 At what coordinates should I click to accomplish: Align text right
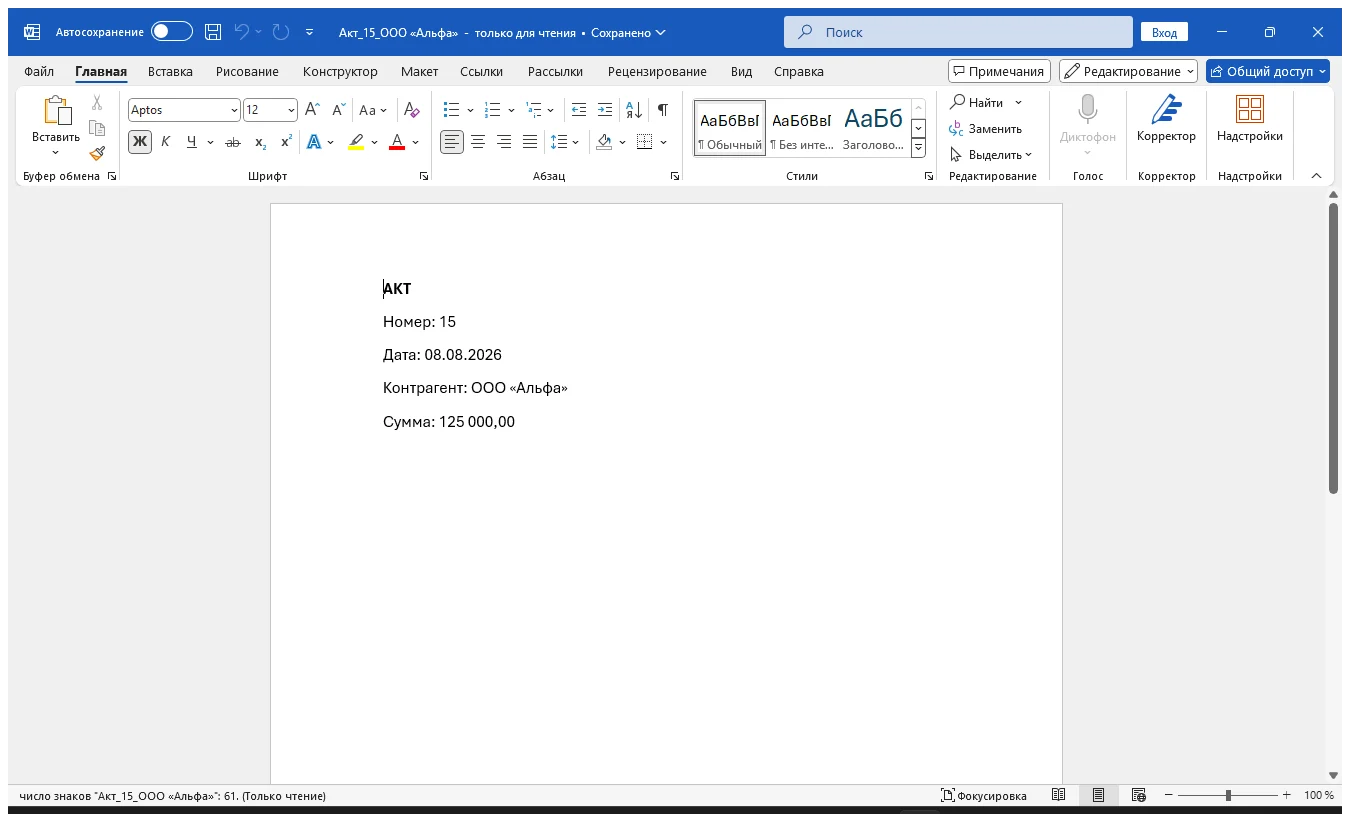pos(504,142)
